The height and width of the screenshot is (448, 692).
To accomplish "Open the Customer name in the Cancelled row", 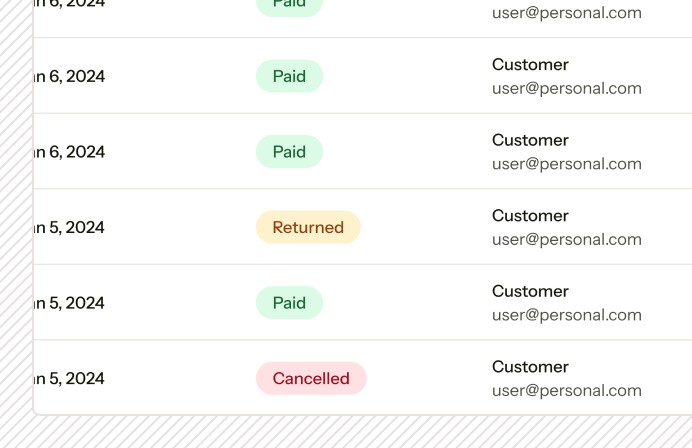I will pyautogui.click(x=530, y=367).
